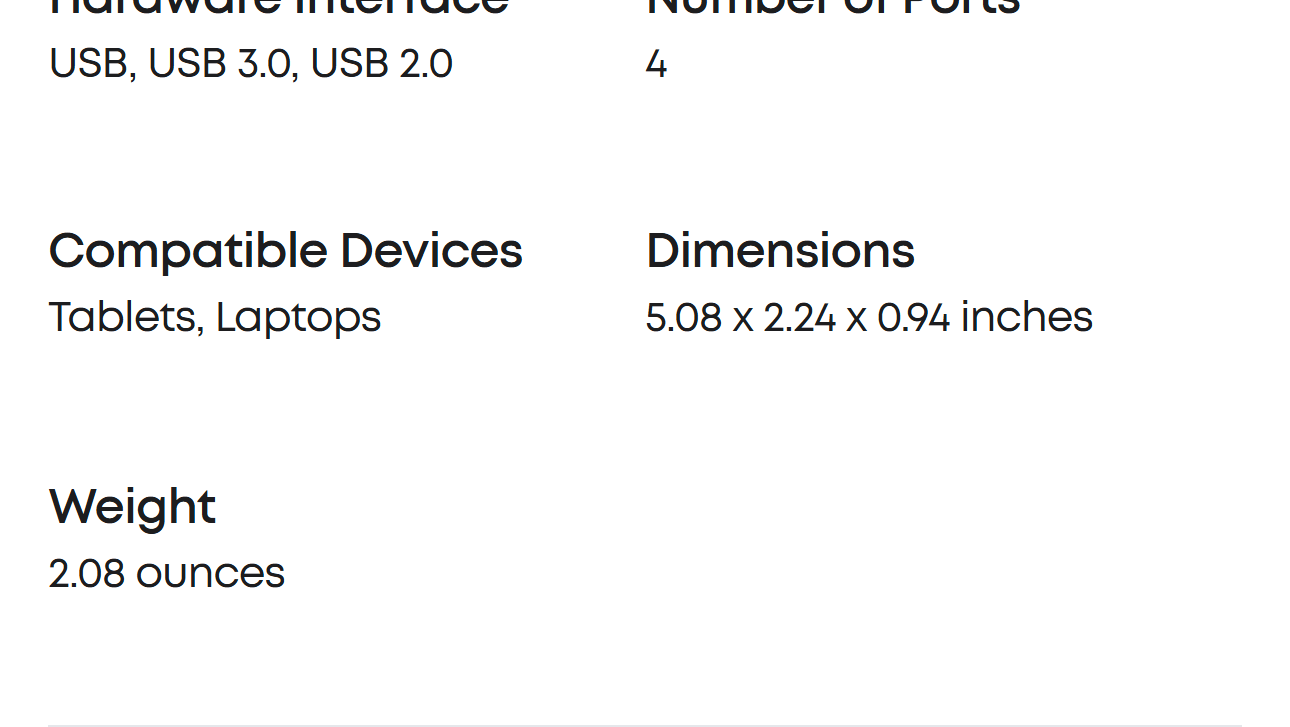This screenshot has height=727, width=1290.
Task: Click the port count value 4
Action: [x=656, y=65]
